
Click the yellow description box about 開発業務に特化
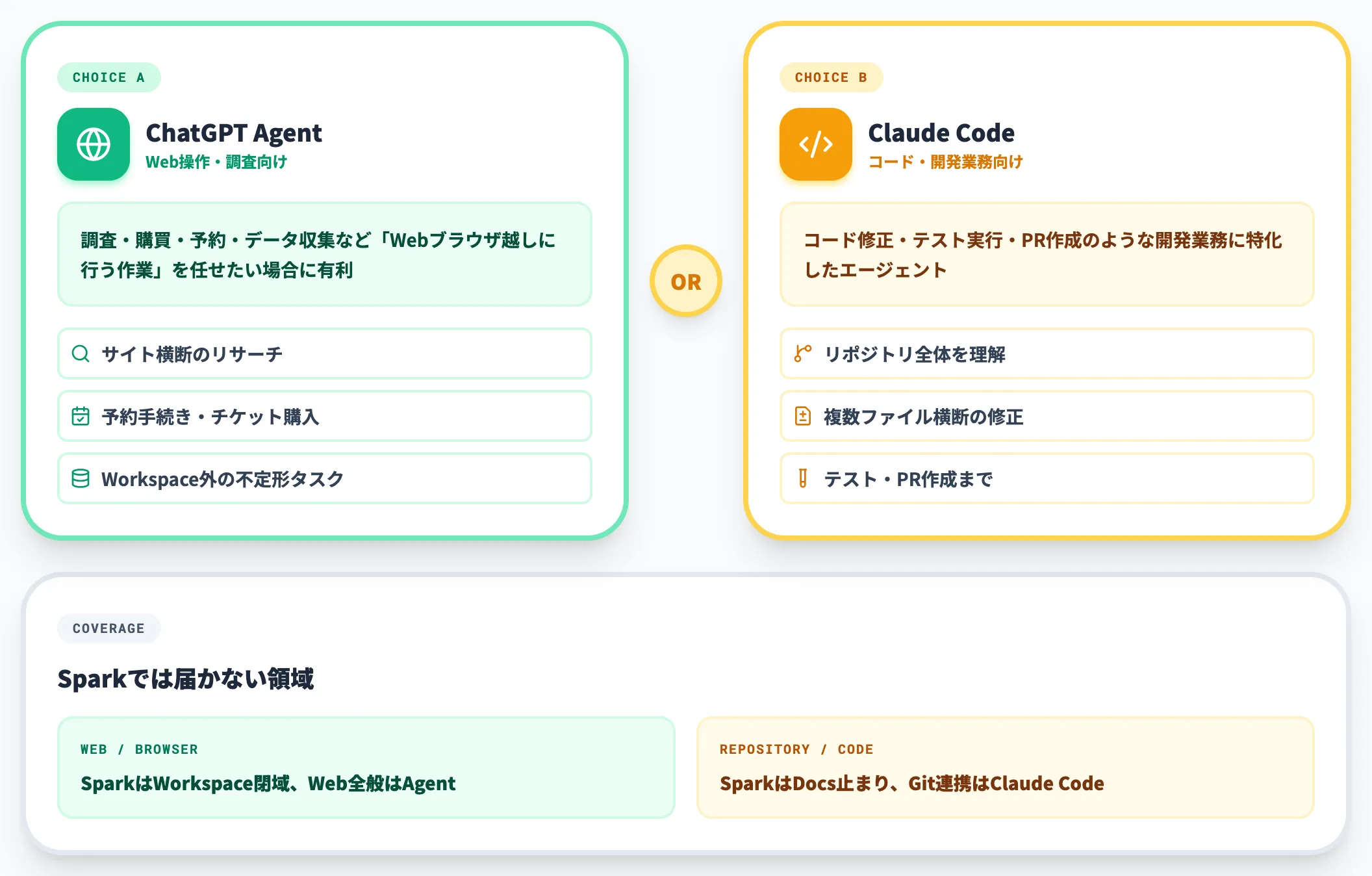[x=1047, y=254]
